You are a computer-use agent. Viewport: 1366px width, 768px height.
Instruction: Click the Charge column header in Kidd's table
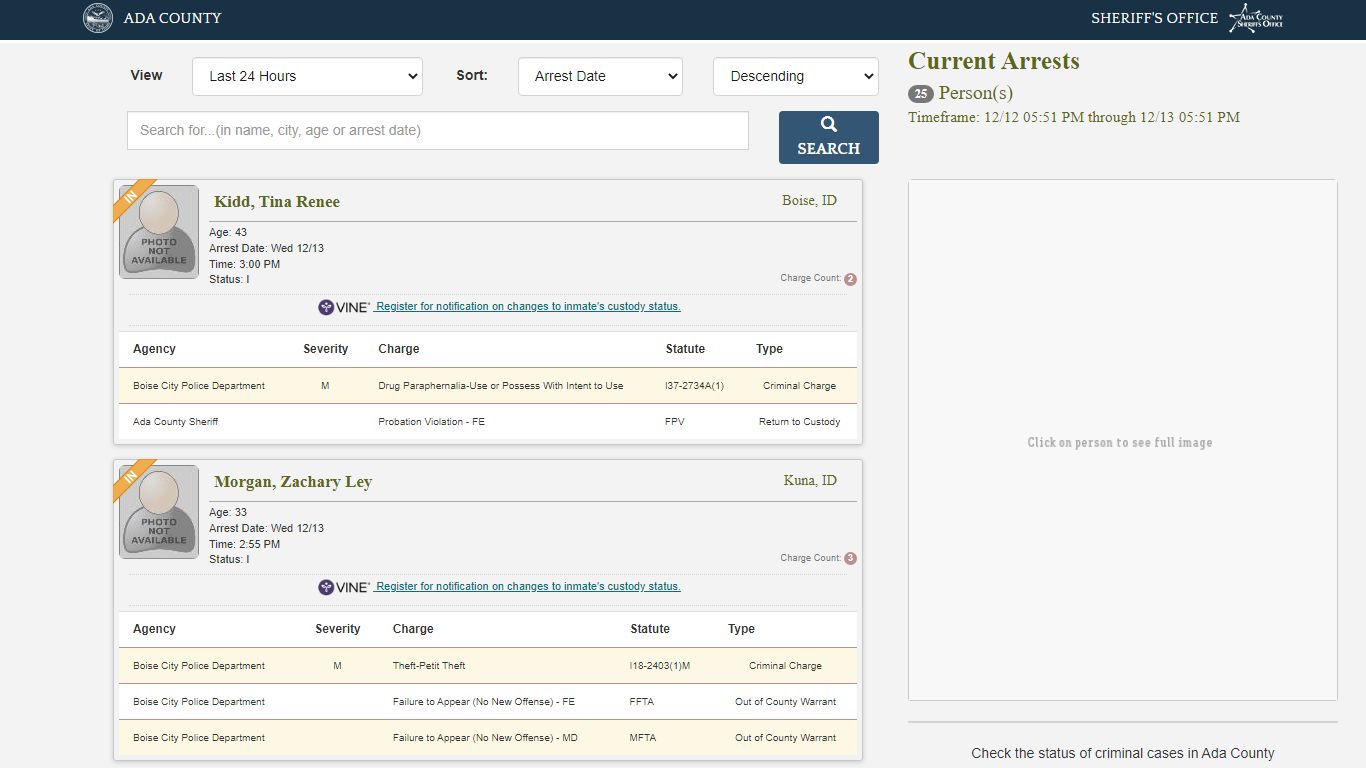click(399, 349)
